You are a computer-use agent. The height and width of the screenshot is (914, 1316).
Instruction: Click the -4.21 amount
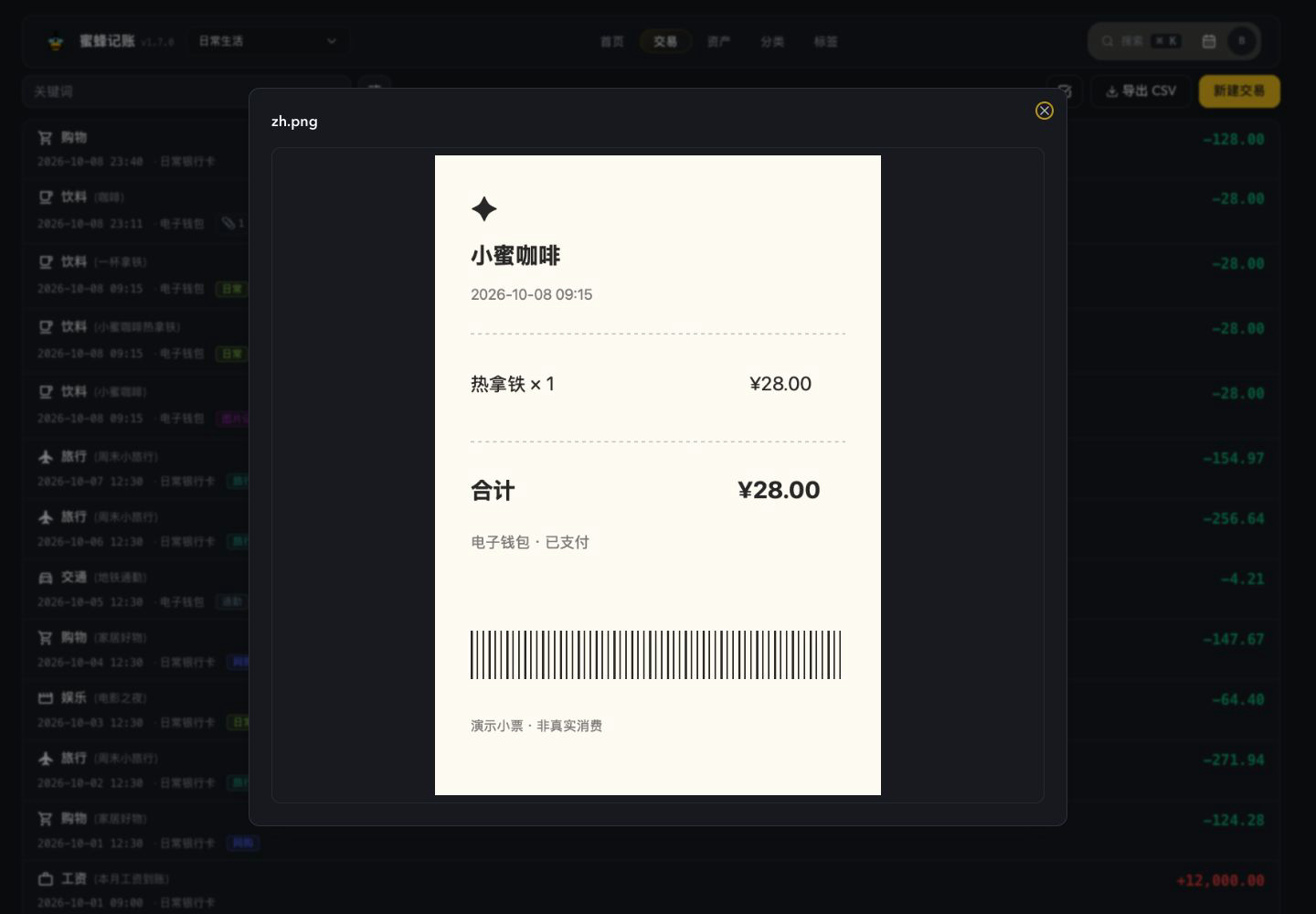coord(1242,579)
